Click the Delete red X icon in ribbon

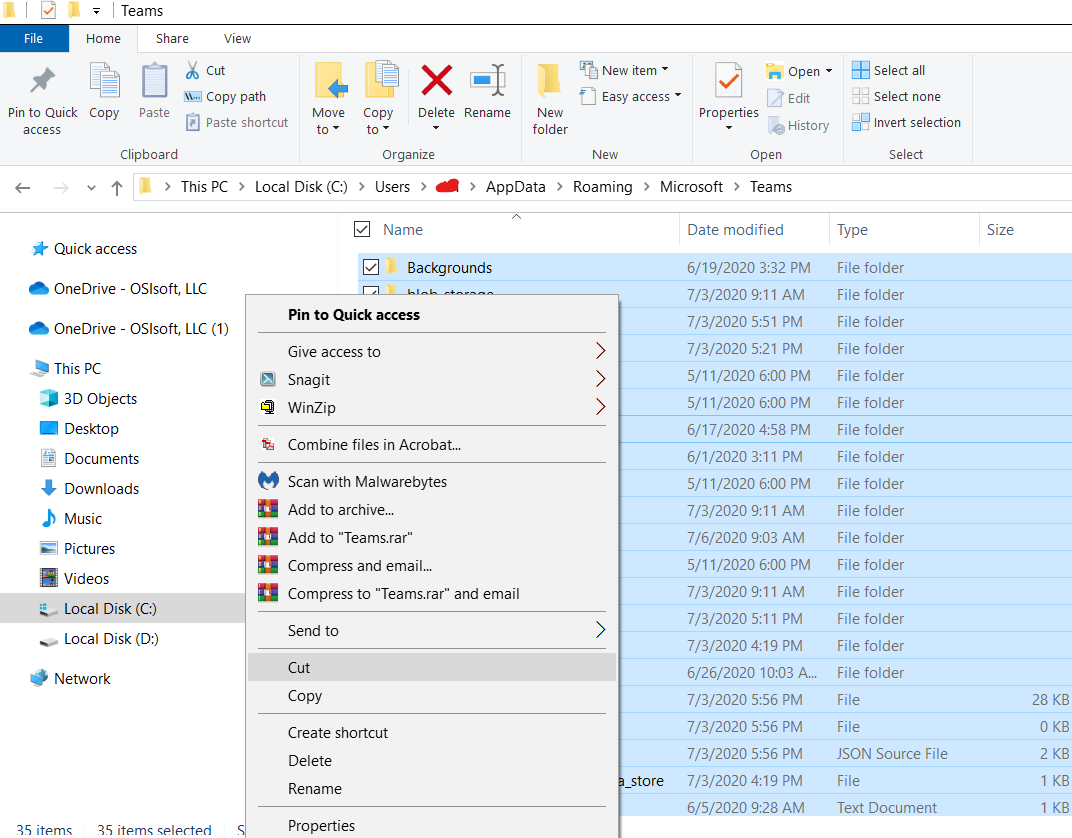pos(436,81)
